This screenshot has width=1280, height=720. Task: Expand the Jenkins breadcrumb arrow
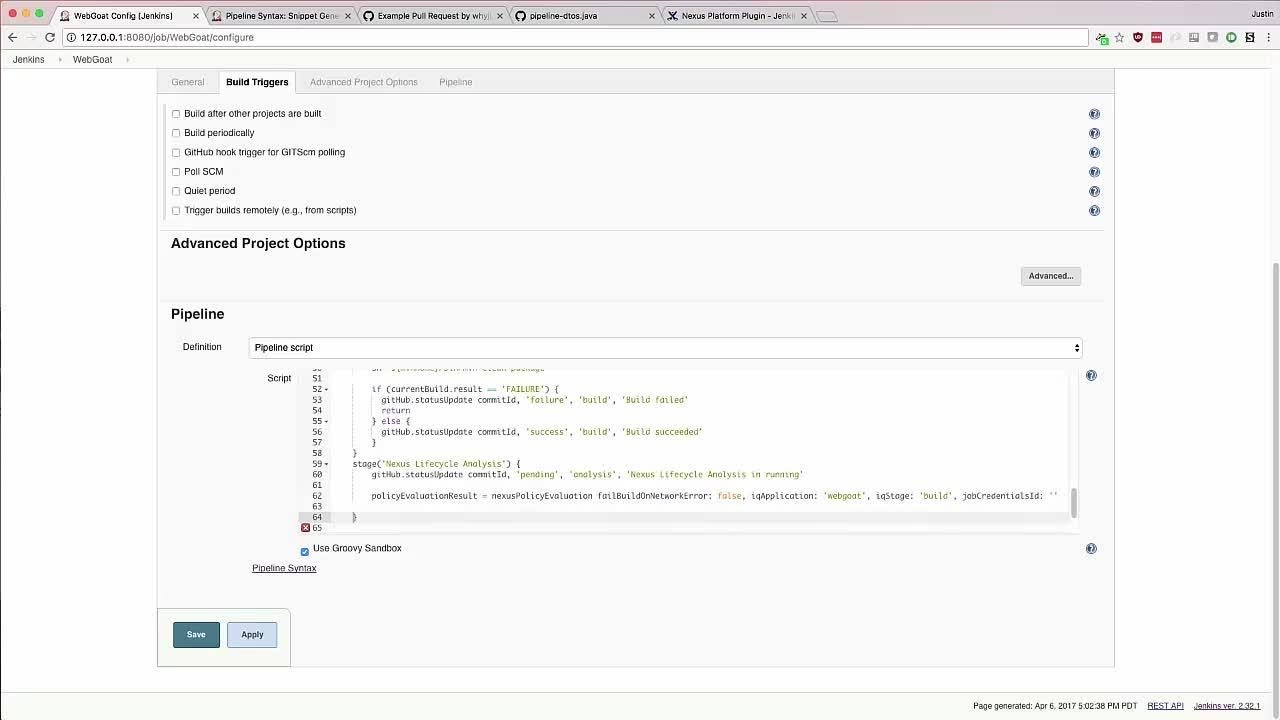point(58,60)
